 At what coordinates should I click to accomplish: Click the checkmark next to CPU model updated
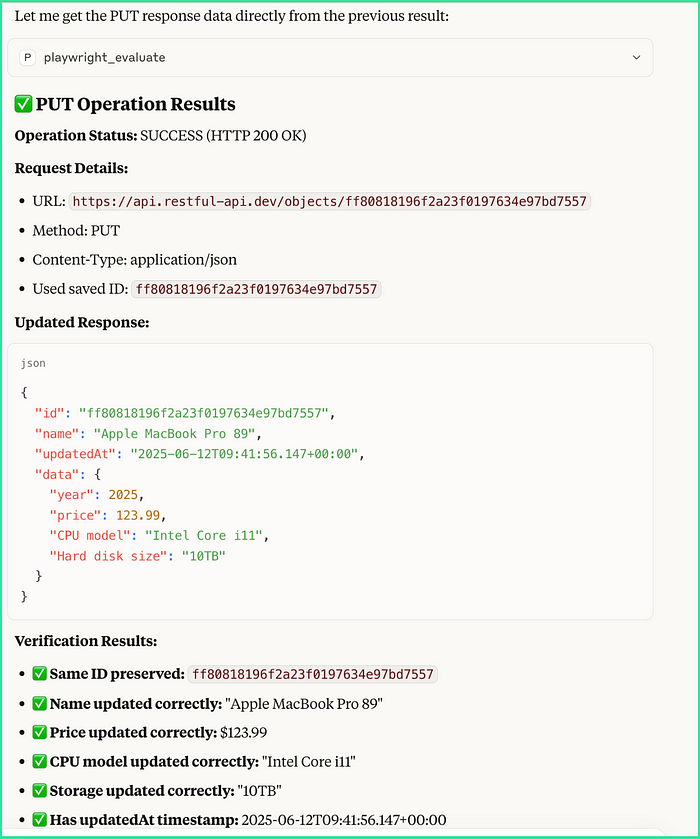point(40,761)
